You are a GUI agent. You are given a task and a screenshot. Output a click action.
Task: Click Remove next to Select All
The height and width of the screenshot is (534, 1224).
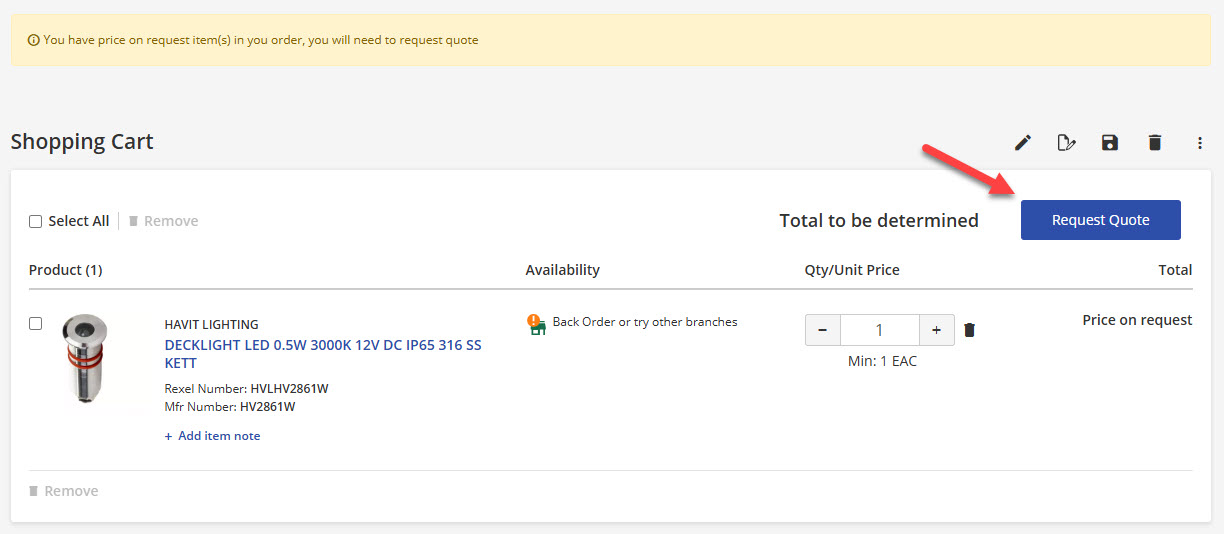pos(164,221)
